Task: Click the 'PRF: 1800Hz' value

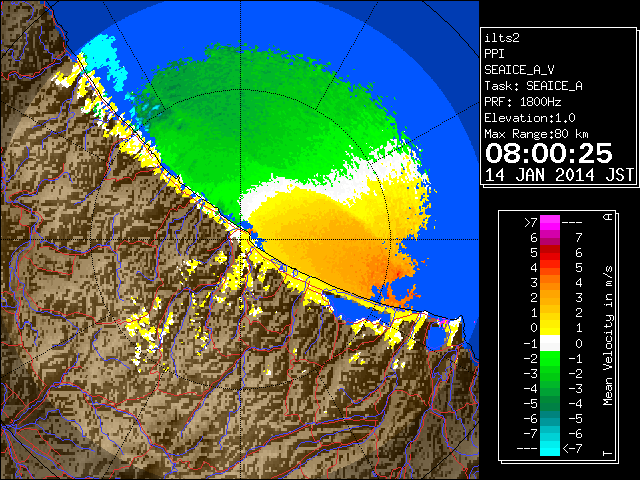Action: click(x=522, y=102)
